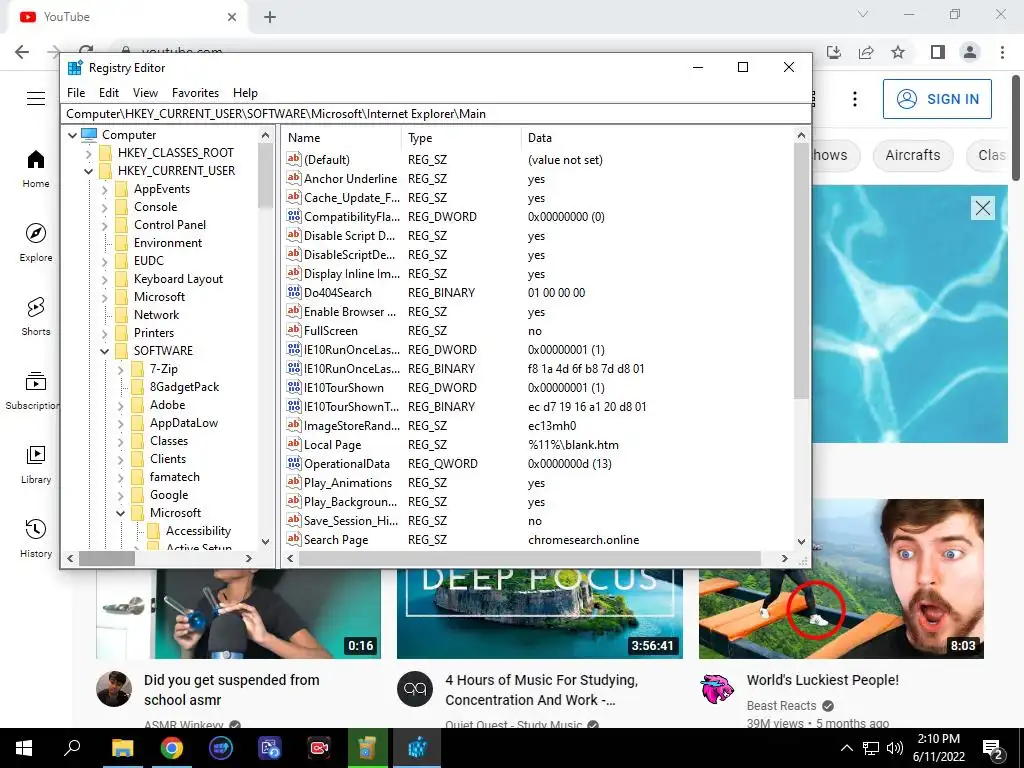Screen dimensions: 1024x768
Task: Open Chrome side panel icon
Action: tap(938, 52)
